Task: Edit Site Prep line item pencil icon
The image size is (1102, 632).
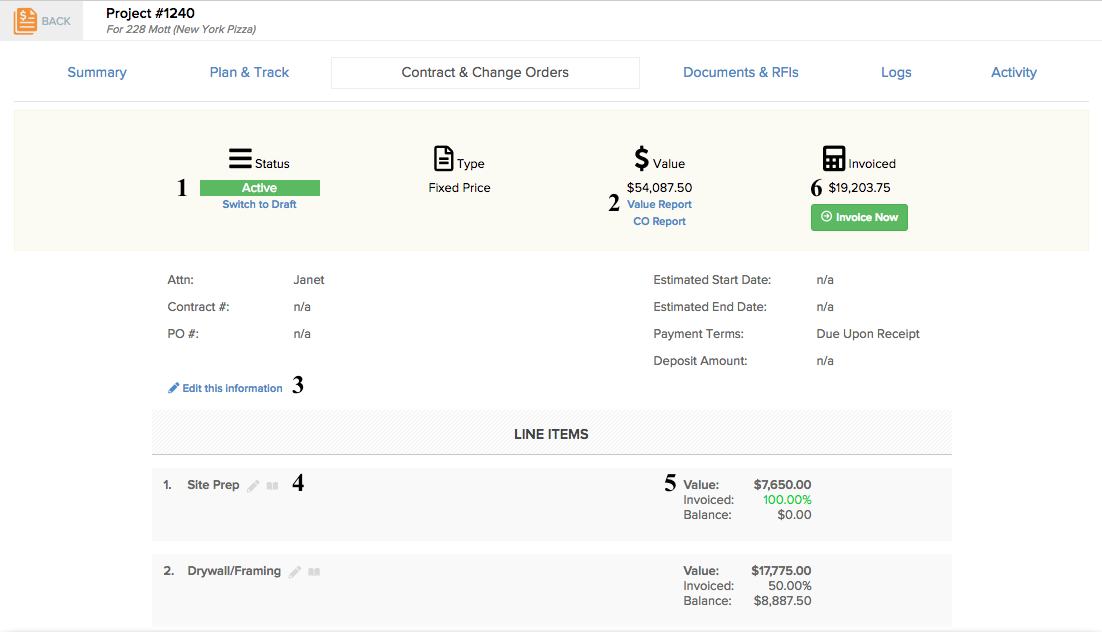Action: pyautogui.click(x=253, y=486)
